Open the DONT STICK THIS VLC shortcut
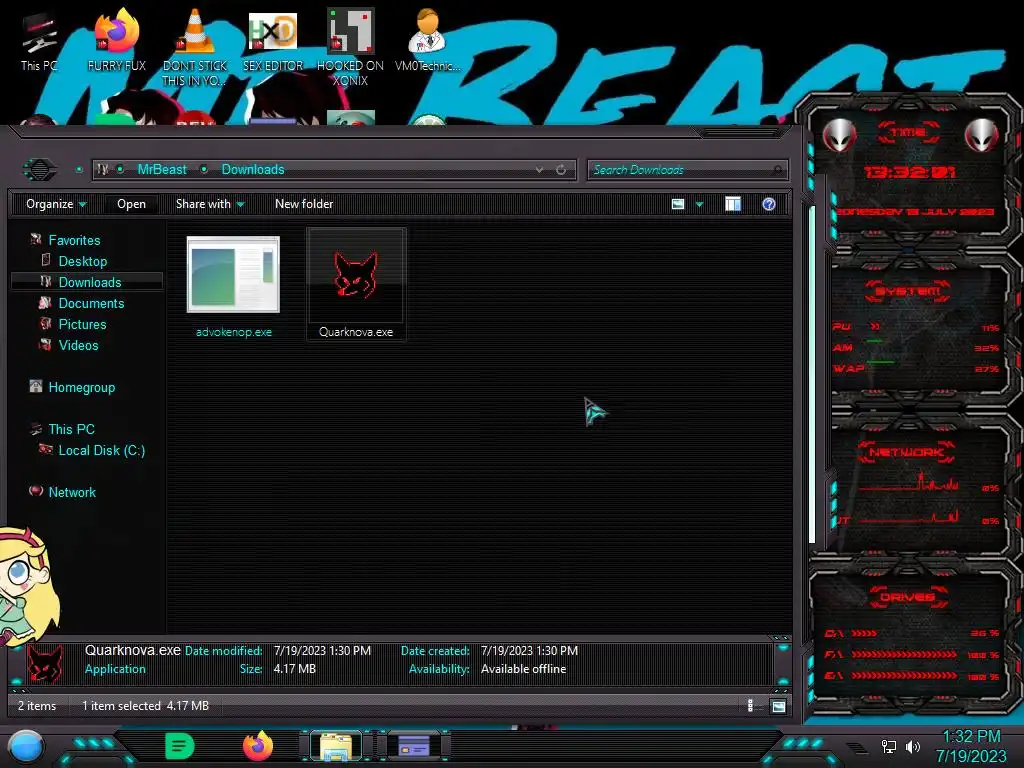The height and width of the screenshot is (768, 1024). pos(195,47)
